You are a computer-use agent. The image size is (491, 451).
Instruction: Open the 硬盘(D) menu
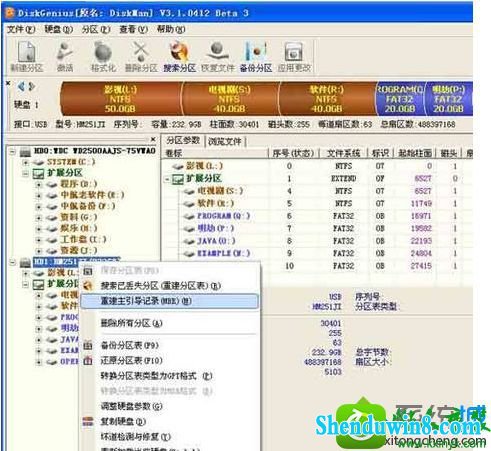tap(59, 30)
